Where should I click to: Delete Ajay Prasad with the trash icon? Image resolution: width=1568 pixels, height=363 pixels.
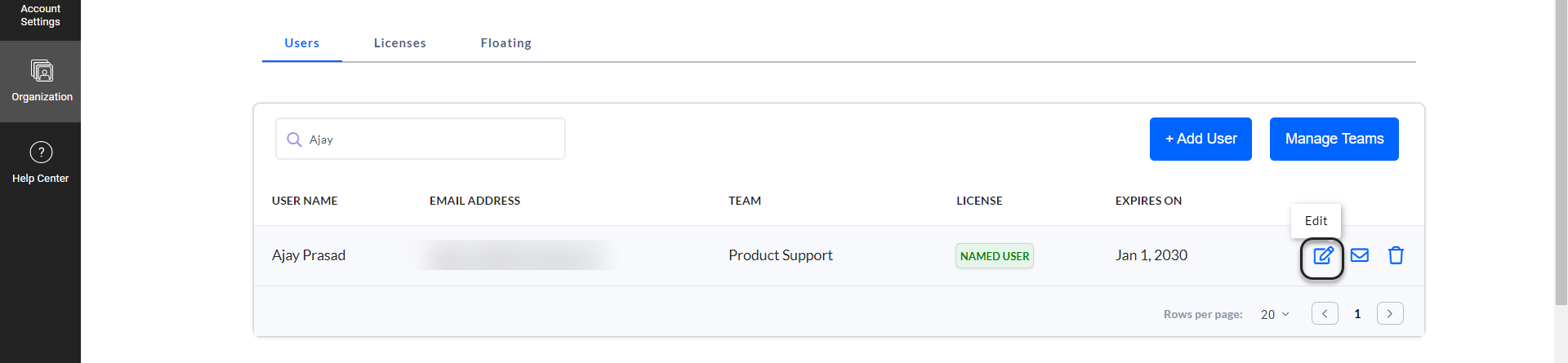pos(1396,255)
